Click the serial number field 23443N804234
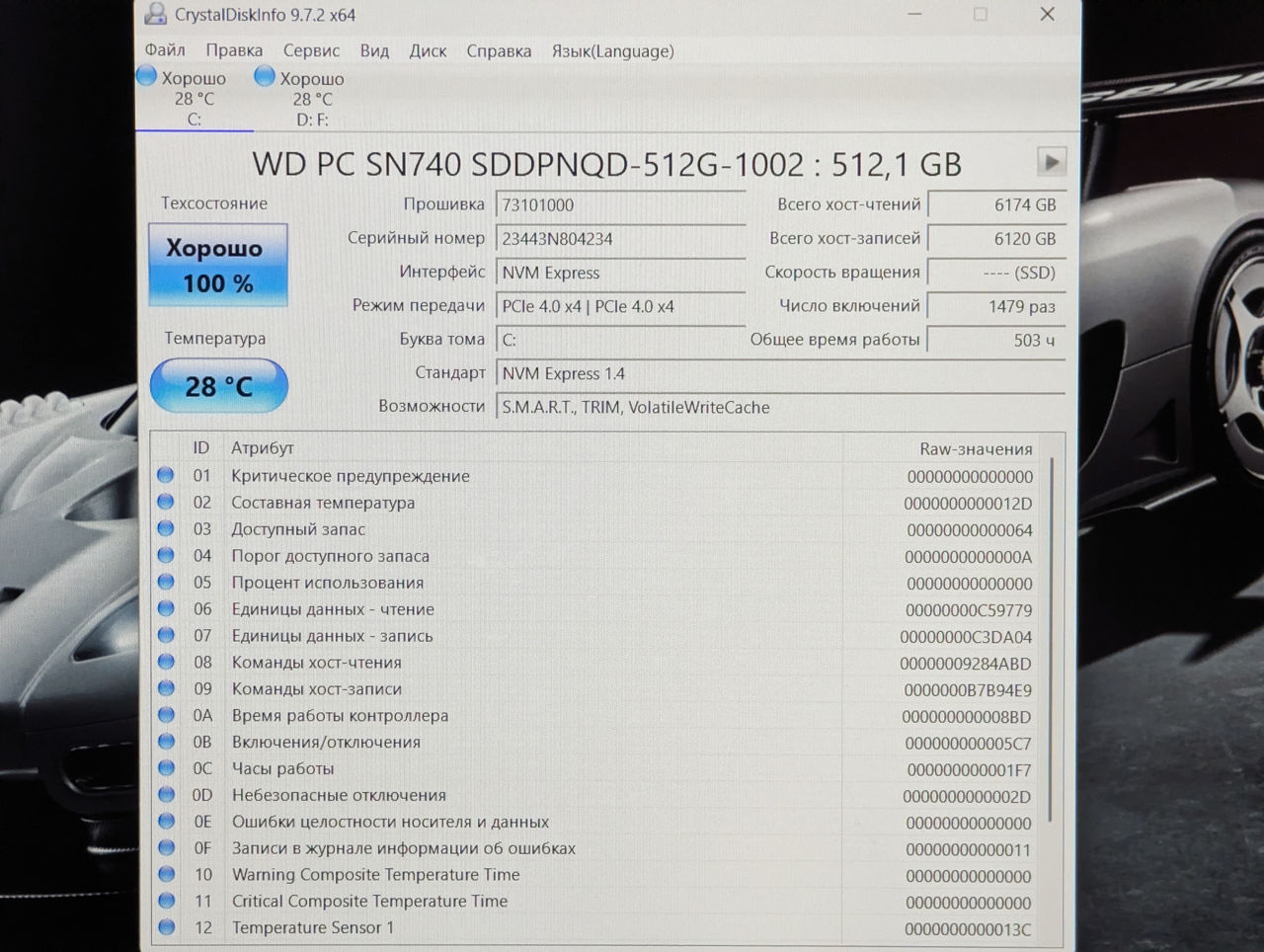Image resolution: width=1264 pixels, height=952 pixels. pyautogui.click(x=620, y=239)
